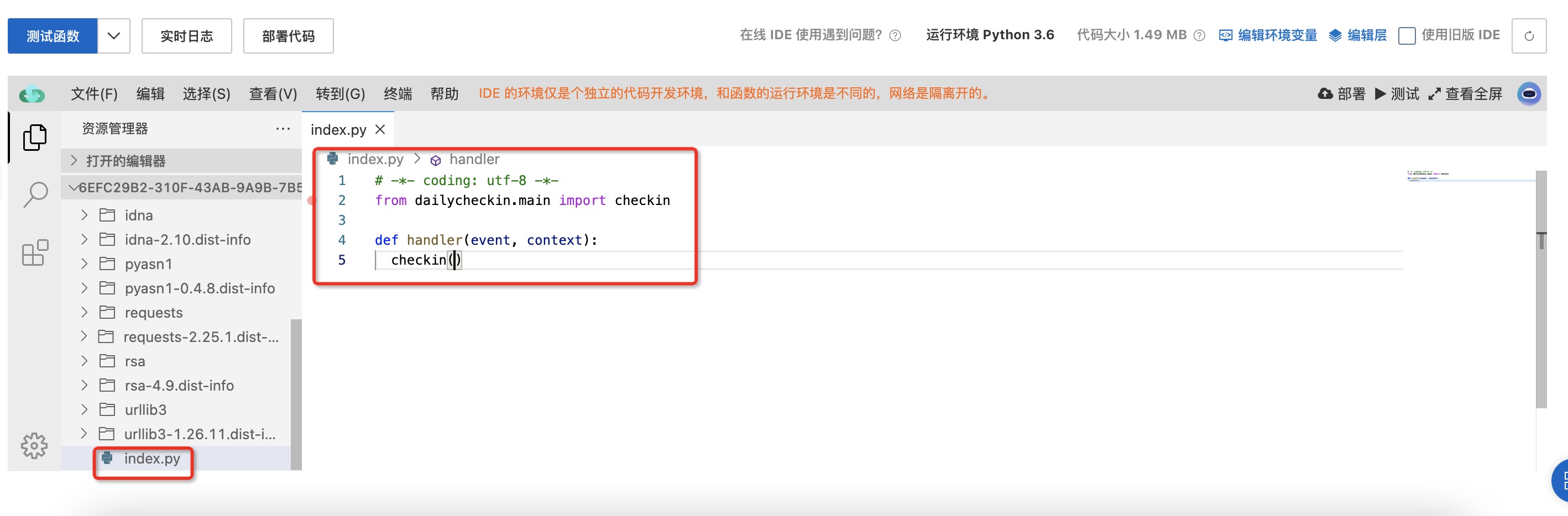Toggle the 使用旧版 IDE checkbox
This screenshot has height=516, width=1568.
tap(1407, 36)
